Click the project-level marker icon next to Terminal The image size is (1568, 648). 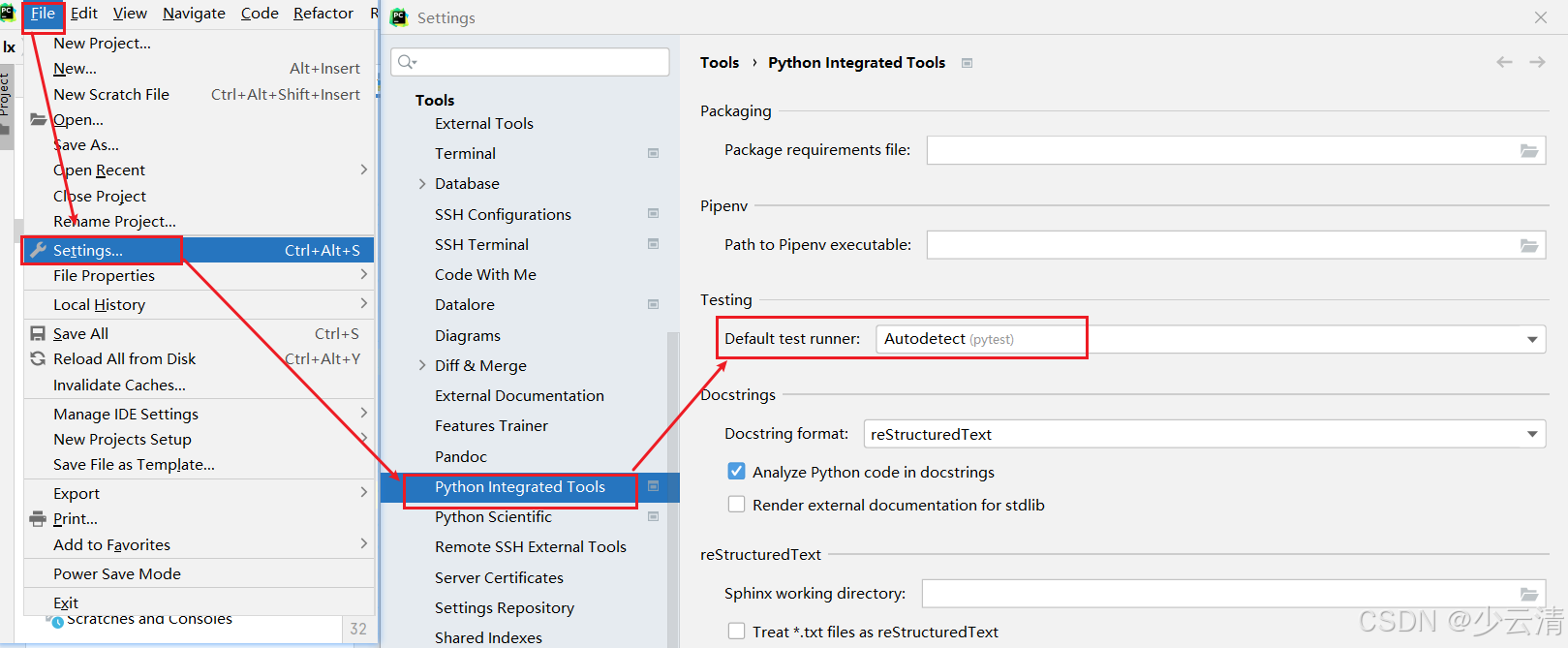653,153
